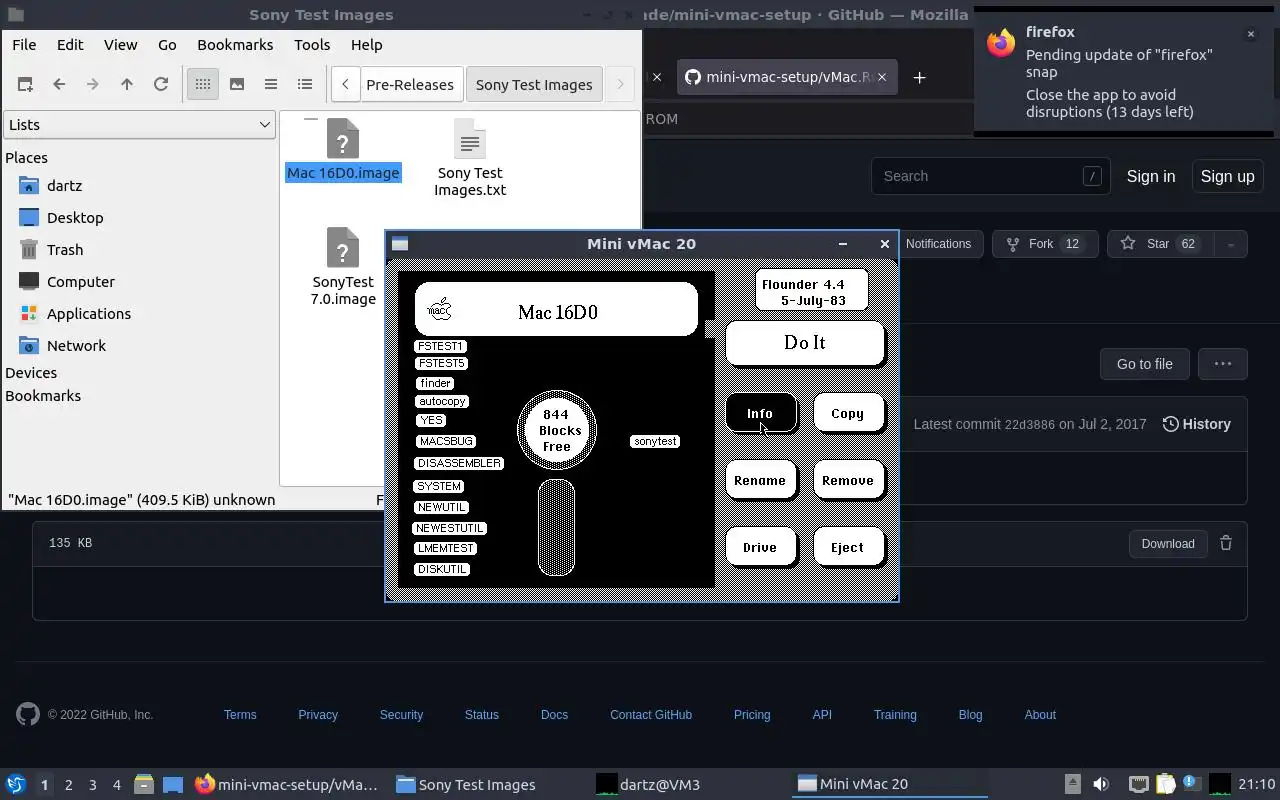Select FSTEST5 file in Flounder list
This screenshot has height=800, width=1280.
(441, 363)
